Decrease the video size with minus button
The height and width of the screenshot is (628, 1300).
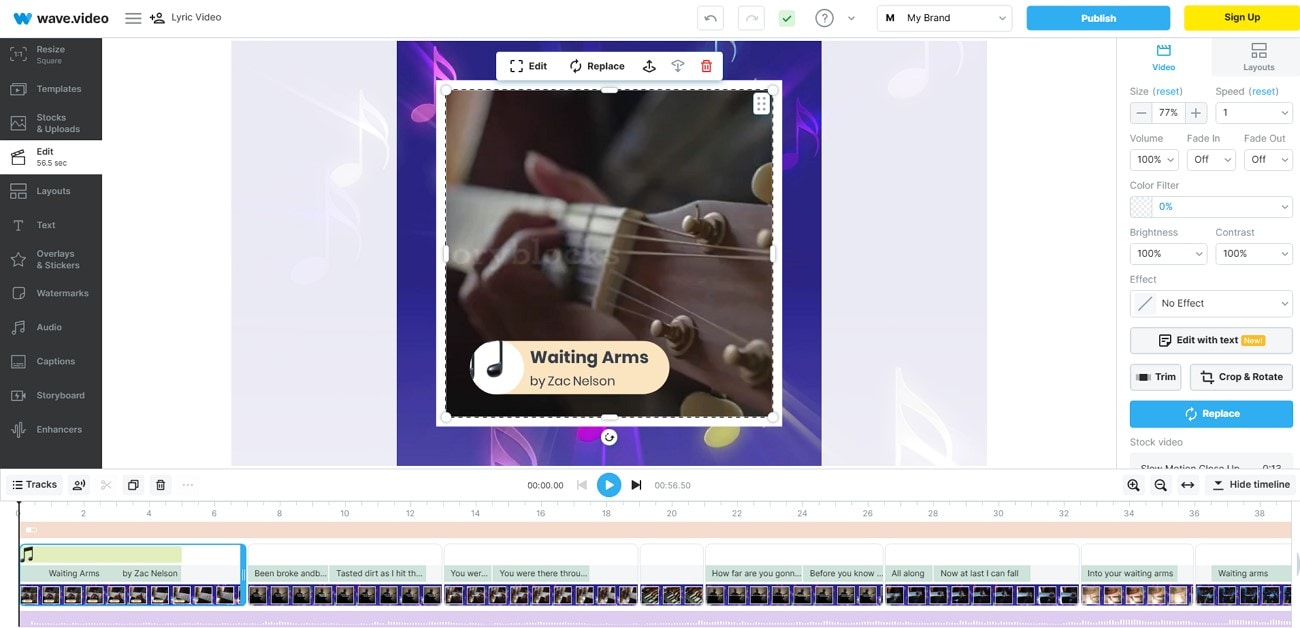tap(1141, 113)
